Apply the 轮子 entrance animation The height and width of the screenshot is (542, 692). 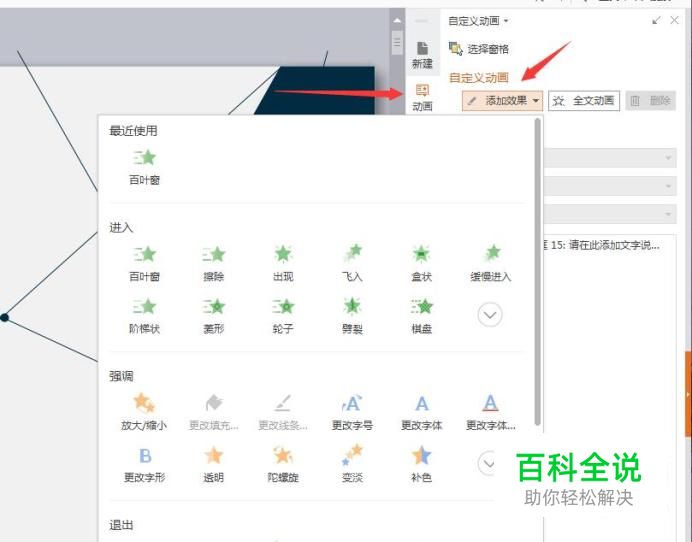tap(283, 316)
